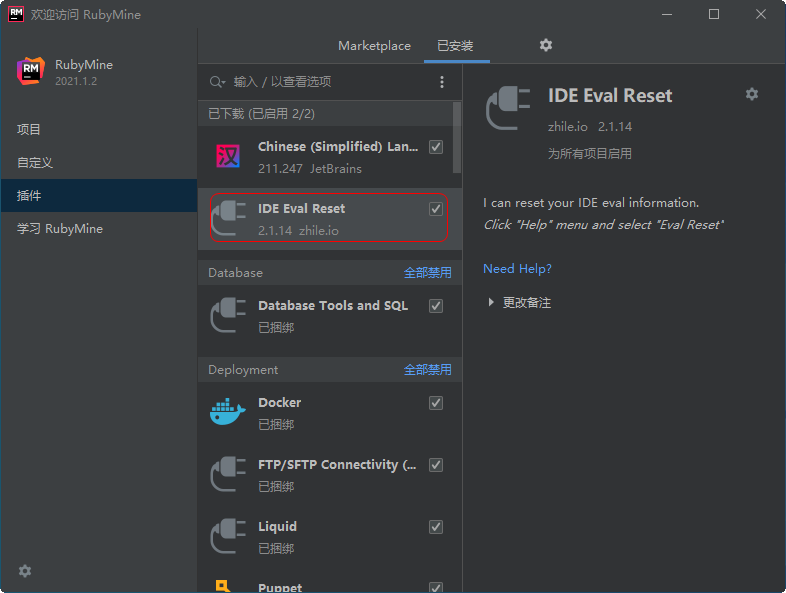Select the Chinese (Simplified) Language Pack row title
The height and width of the screenshot is (593, 786).
pos(338,146)
